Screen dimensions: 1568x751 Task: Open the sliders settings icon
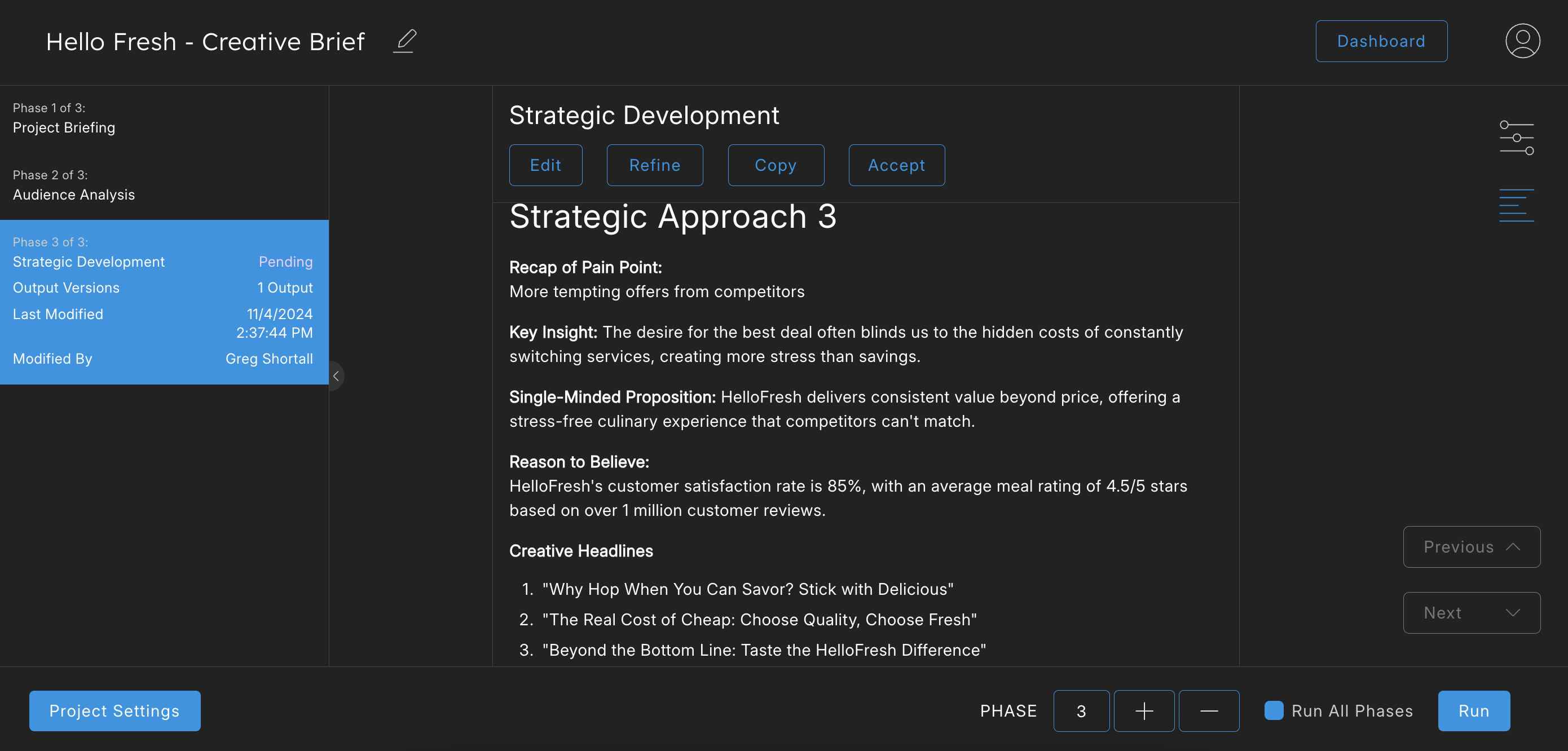point(1516,138)
